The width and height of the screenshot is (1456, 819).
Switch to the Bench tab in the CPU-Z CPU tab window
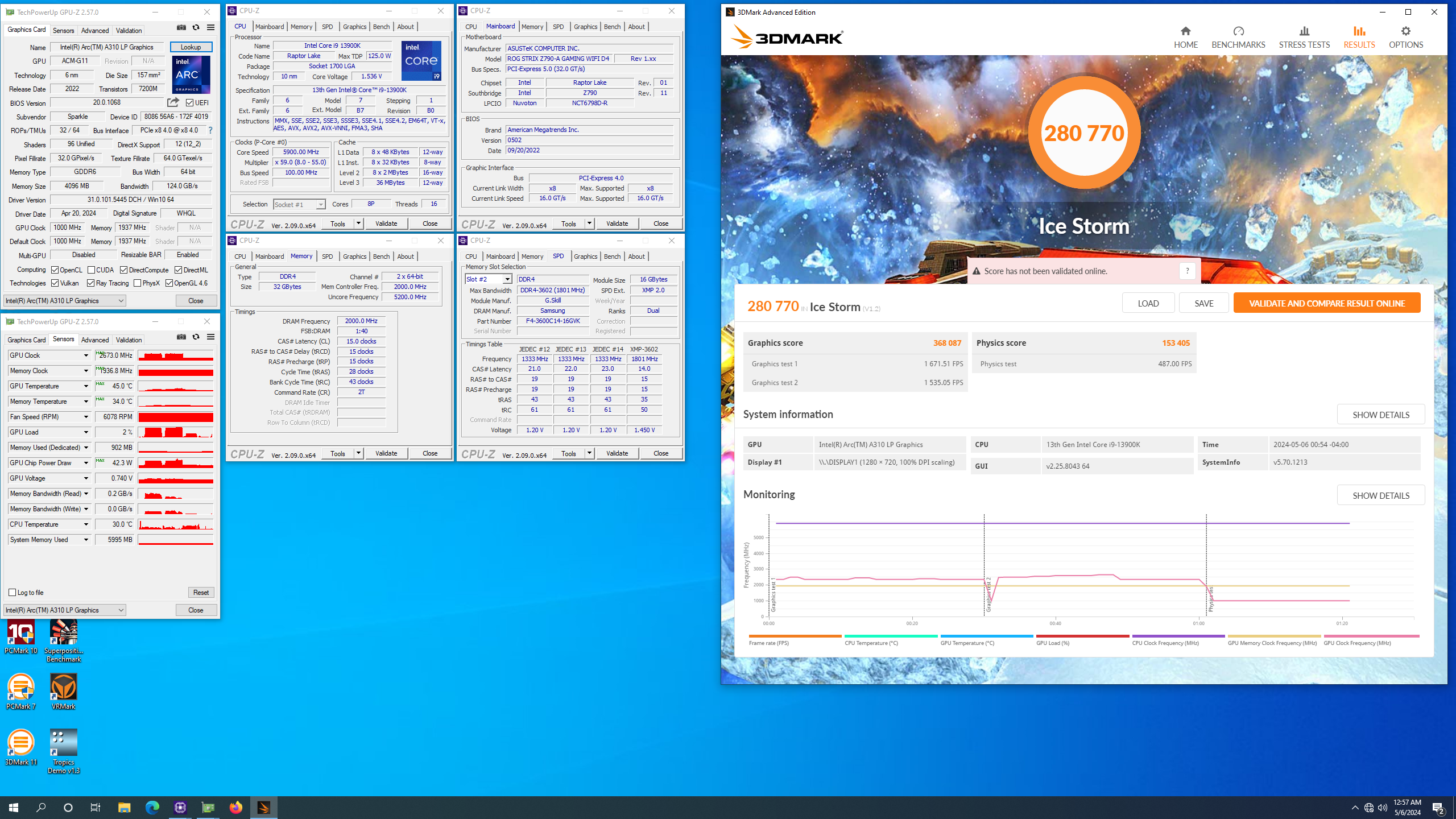[381, 27]
